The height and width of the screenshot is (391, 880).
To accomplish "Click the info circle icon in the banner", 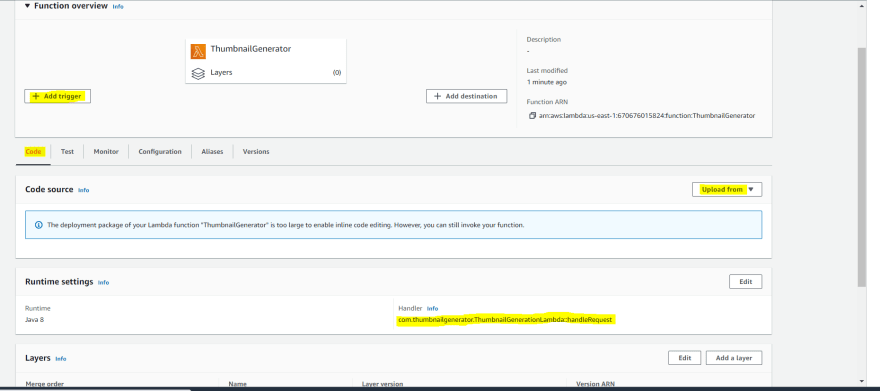I will (39, 225).
